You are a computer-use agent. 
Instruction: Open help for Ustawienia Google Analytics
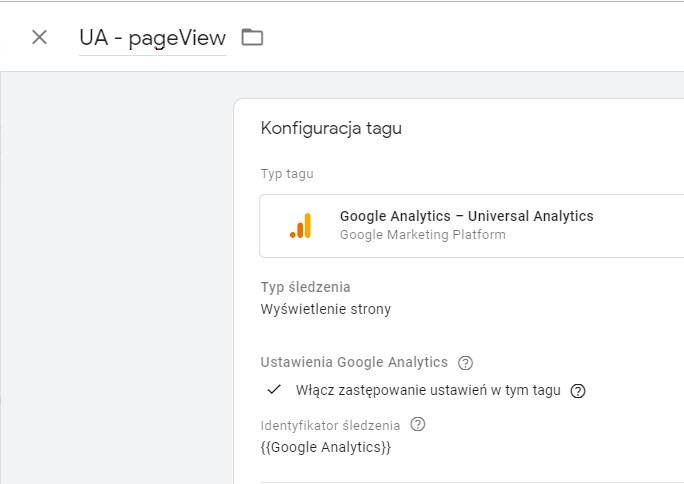[465, 363]
